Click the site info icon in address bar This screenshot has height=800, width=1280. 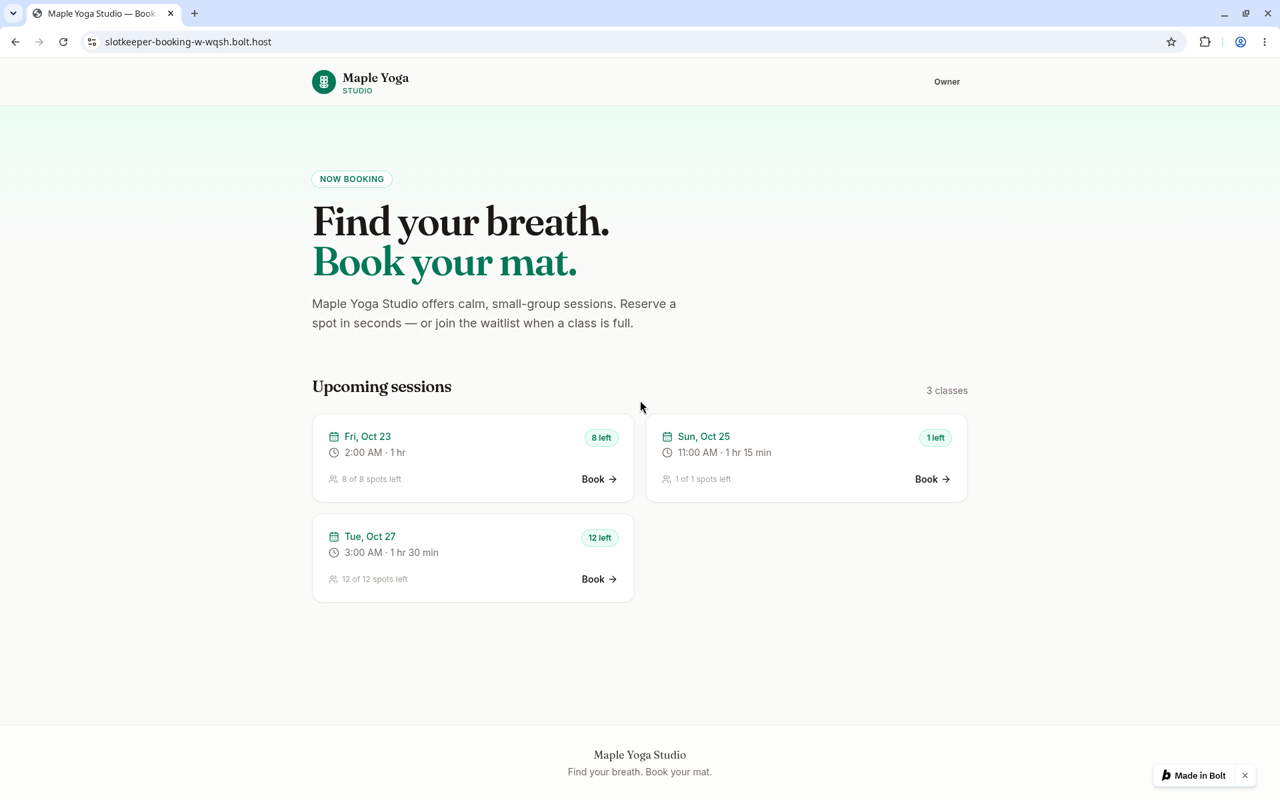pos(92,42)
